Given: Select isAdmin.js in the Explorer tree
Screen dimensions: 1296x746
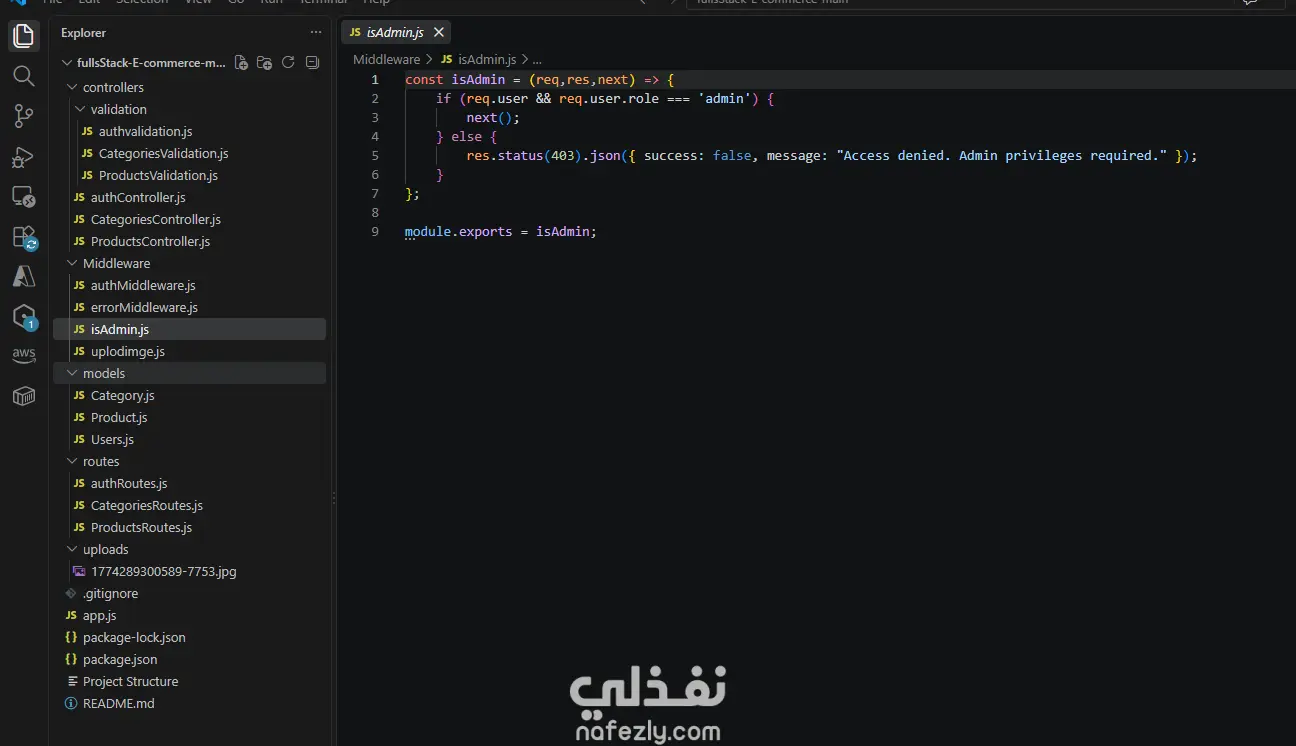Looking at the screenshot, I should (189, 329).
